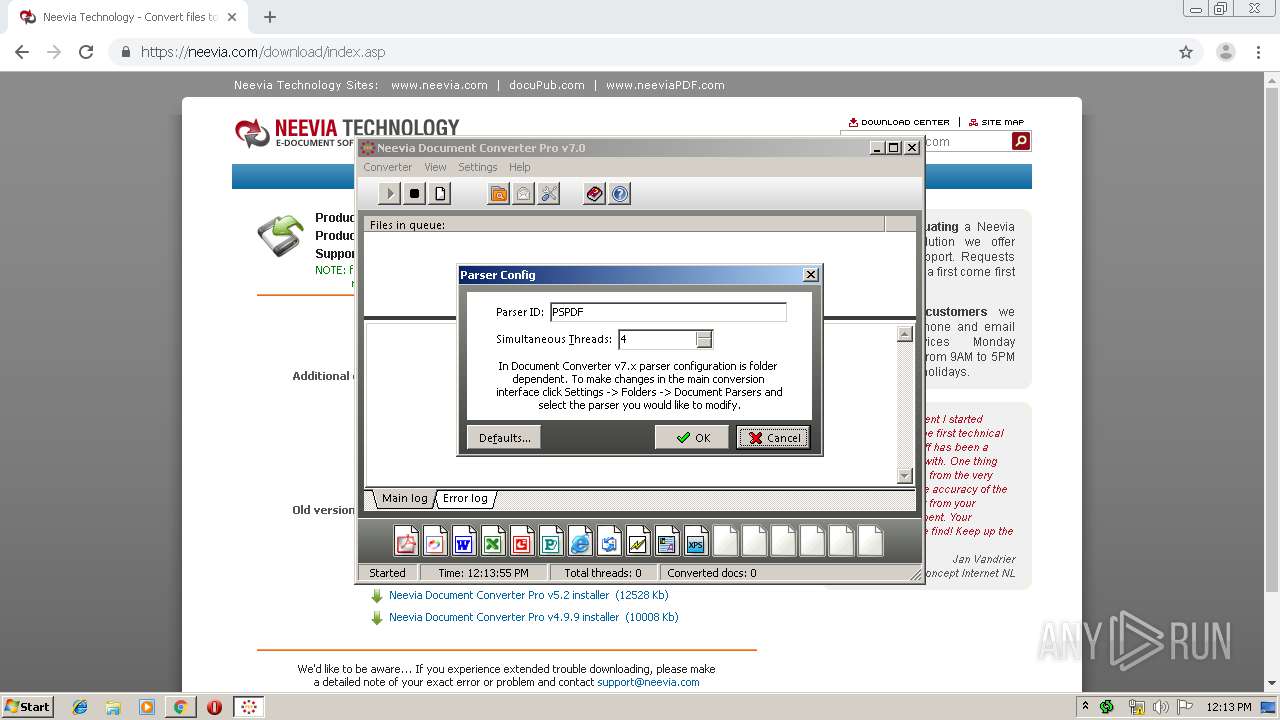
Task: Select the XPS parser document icon
Action: coord(696,541)
